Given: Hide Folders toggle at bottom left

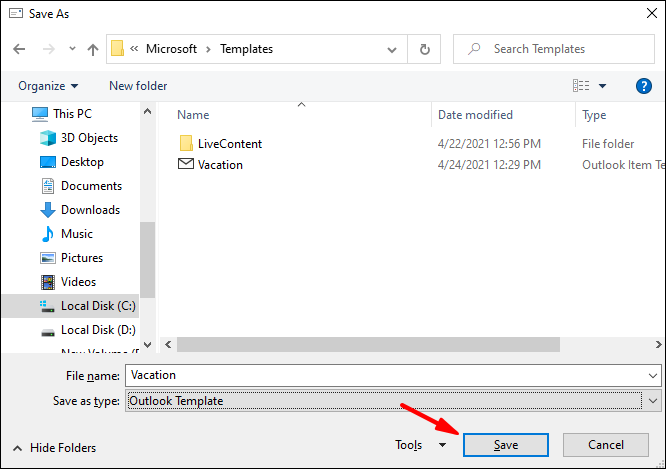Looking at the screenshot, I should pos(55,448).
